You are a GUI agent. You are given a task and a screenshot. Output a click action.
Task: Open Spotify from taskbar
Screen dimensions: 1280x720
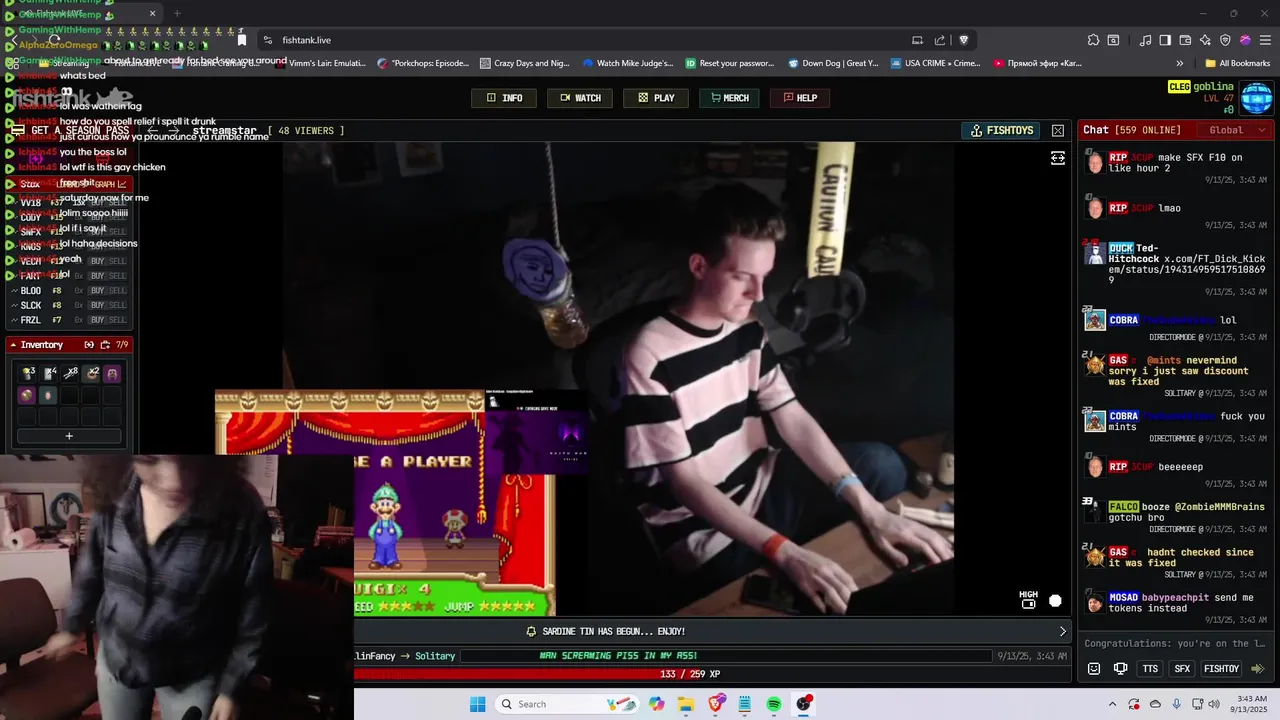pos(774,704)
